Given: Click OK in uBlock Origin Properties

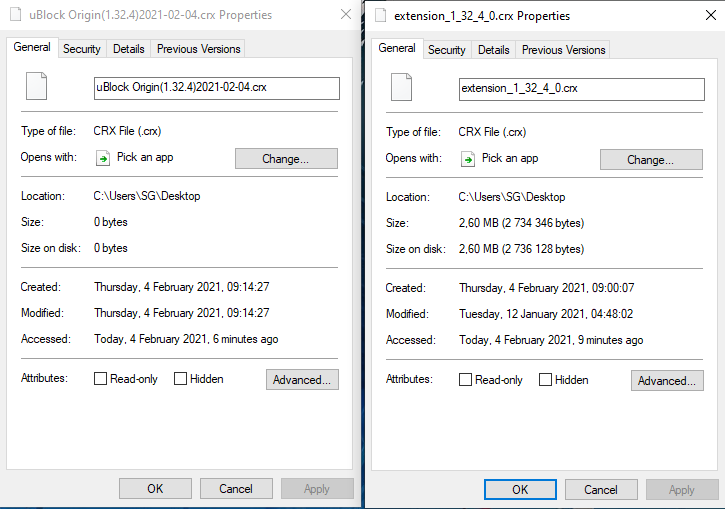Looking at the screenshot, I should (x=155, y=489).
